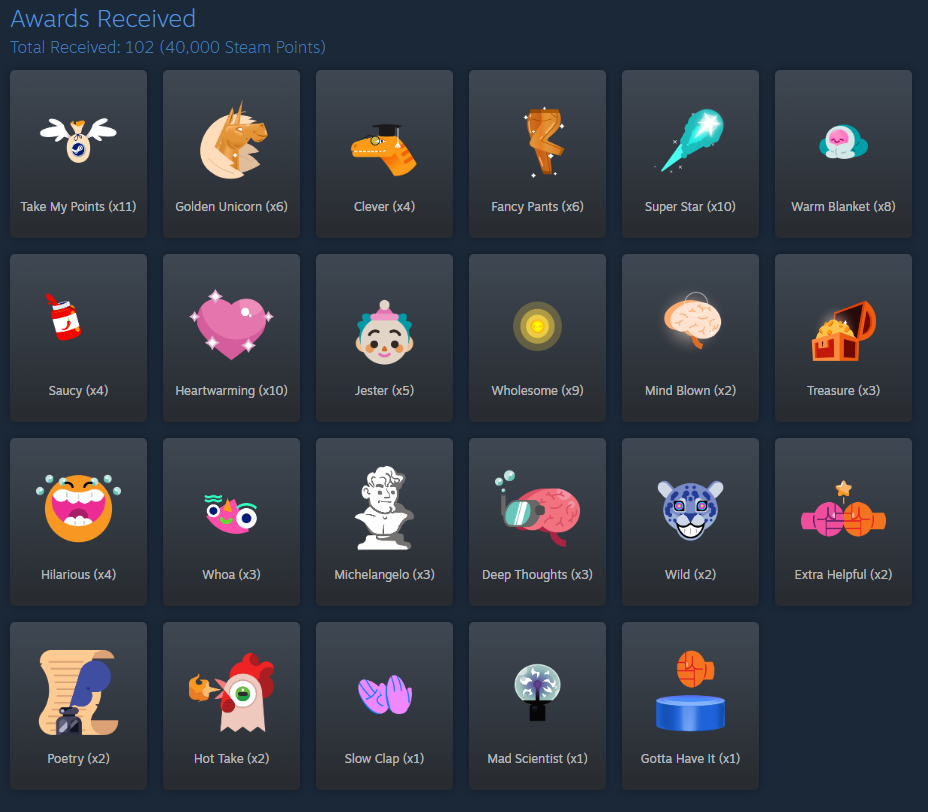Viewport: 928px width, 812px height.
Task: Select the Michelangelo statue bust icon
Action: 384,508
